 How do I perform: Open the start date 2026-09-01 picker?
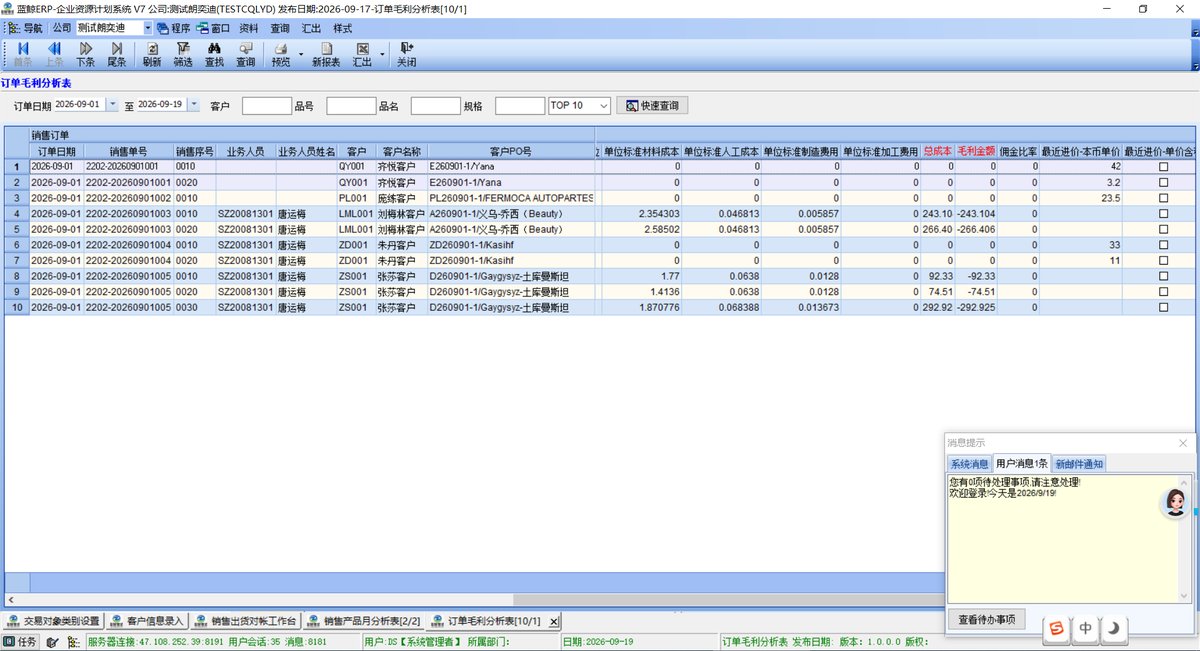(x=112, y=105)
